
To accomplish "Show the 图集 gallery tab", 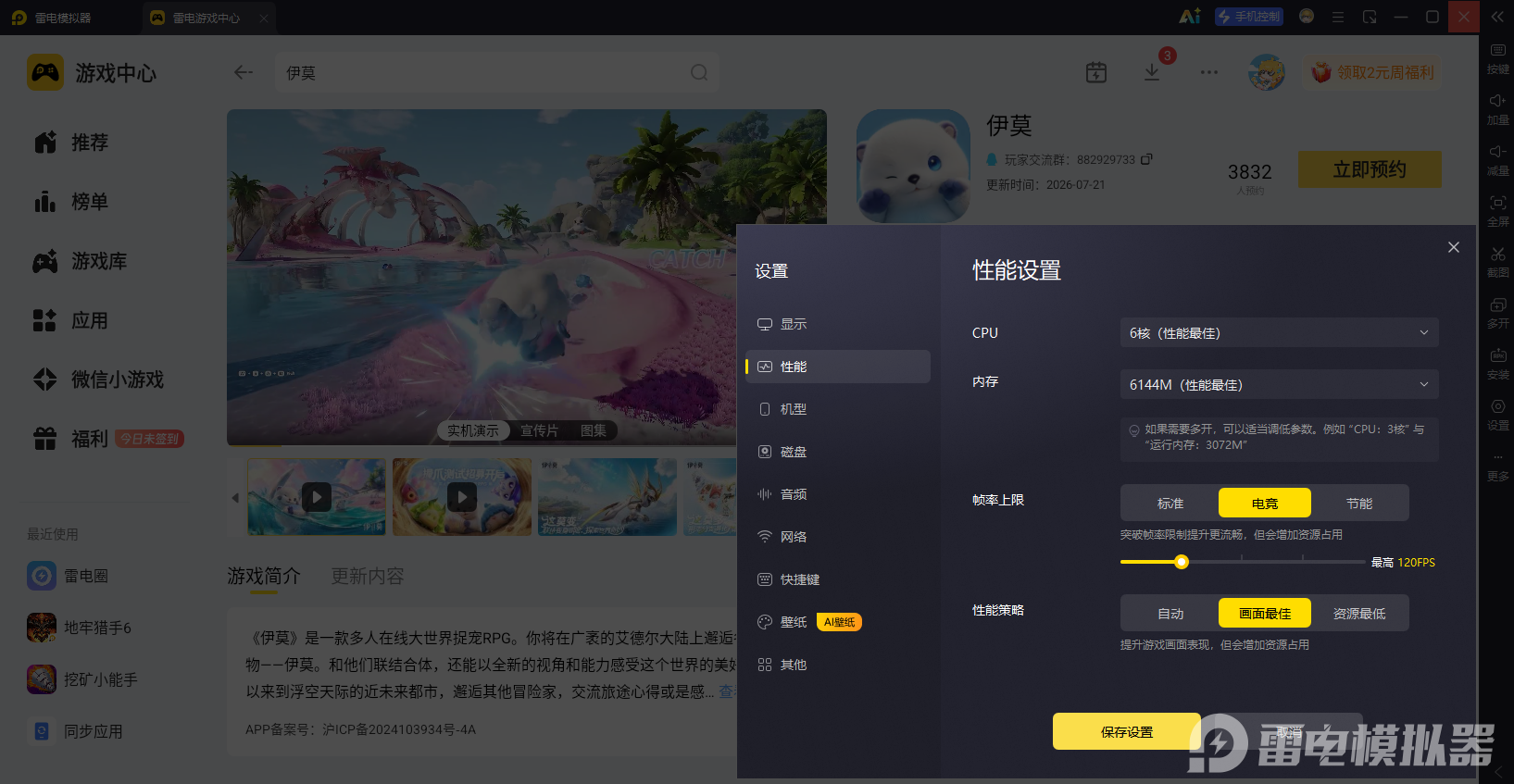I will (x=594, y=430).
